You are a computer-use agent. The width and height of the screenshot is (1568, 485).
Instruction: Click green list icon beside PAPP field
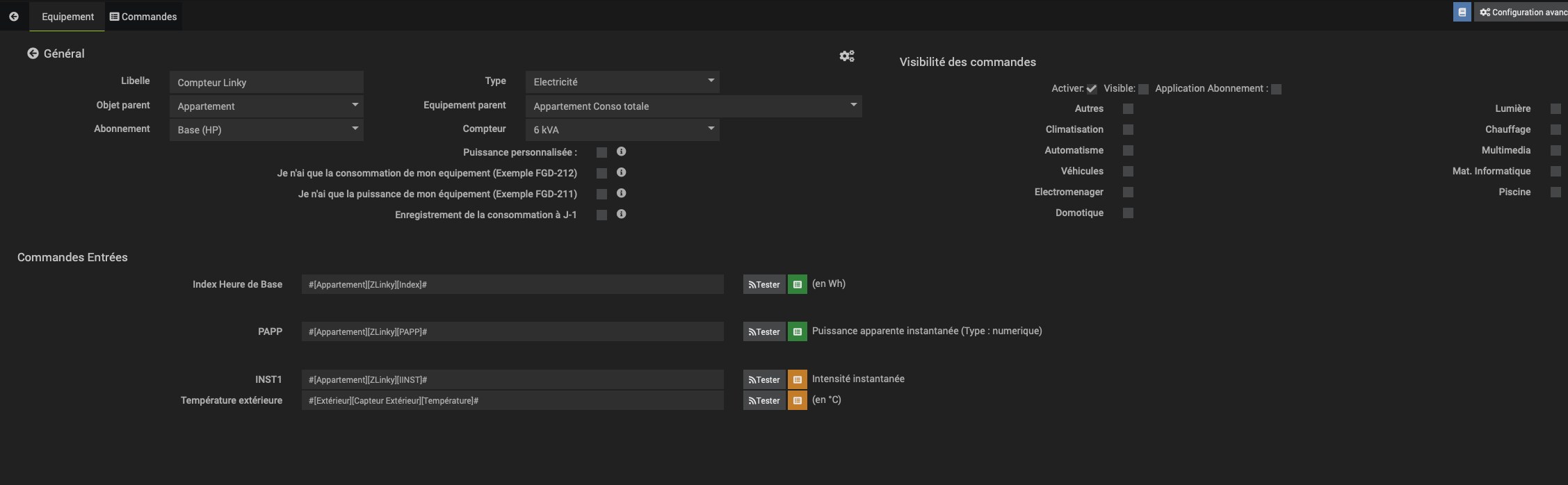pos(797,332)
